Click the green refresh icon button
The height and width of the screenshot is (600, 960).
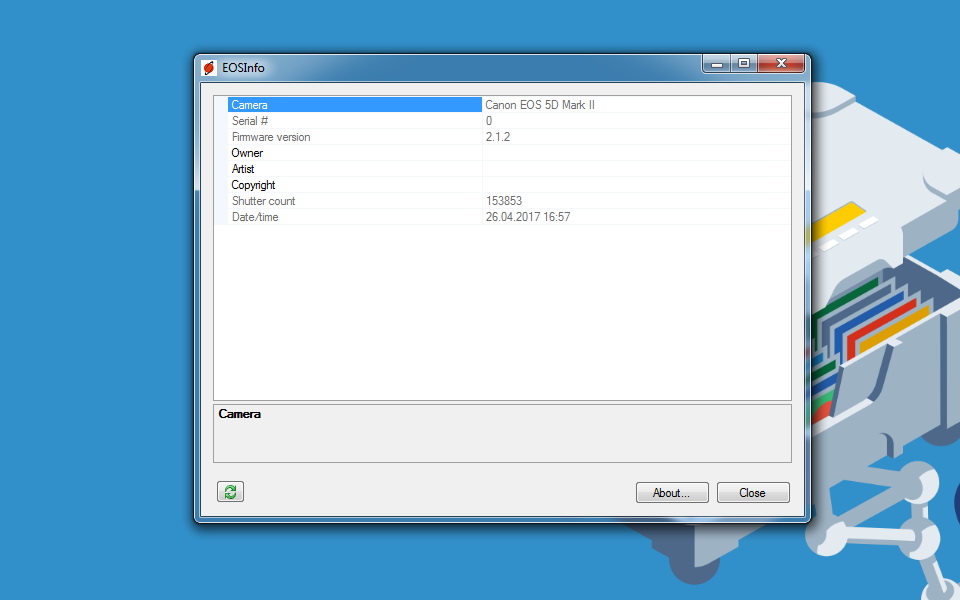tap(230, 491)
